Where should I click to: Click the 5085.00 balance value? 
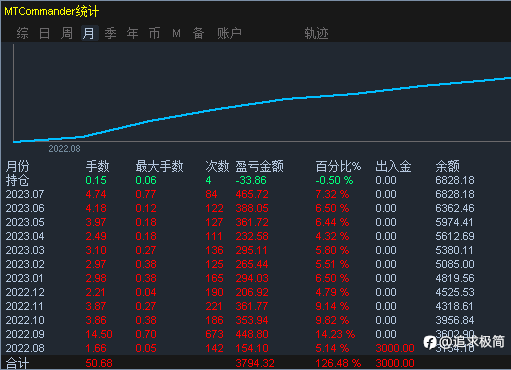pyautogui.click(x=455, y=264)
